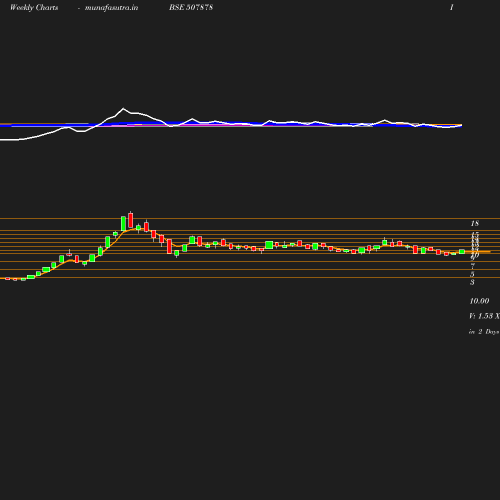Image resolution: width=500 pixels, height=500 pixels.
Task: Click the tallest red candle at the price peak
Action: click(131, 220)
